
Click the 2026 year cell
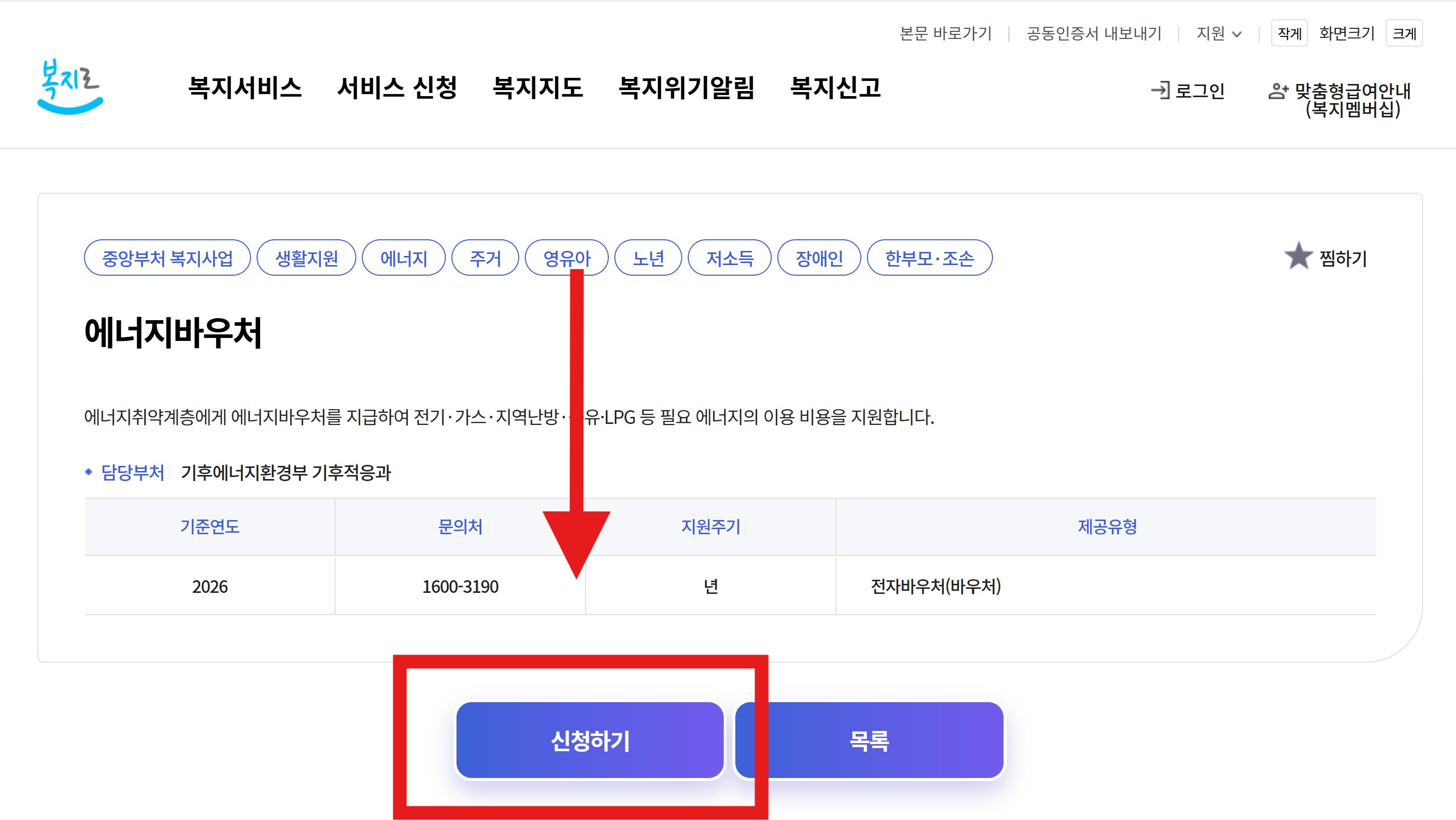coord(210,587)
